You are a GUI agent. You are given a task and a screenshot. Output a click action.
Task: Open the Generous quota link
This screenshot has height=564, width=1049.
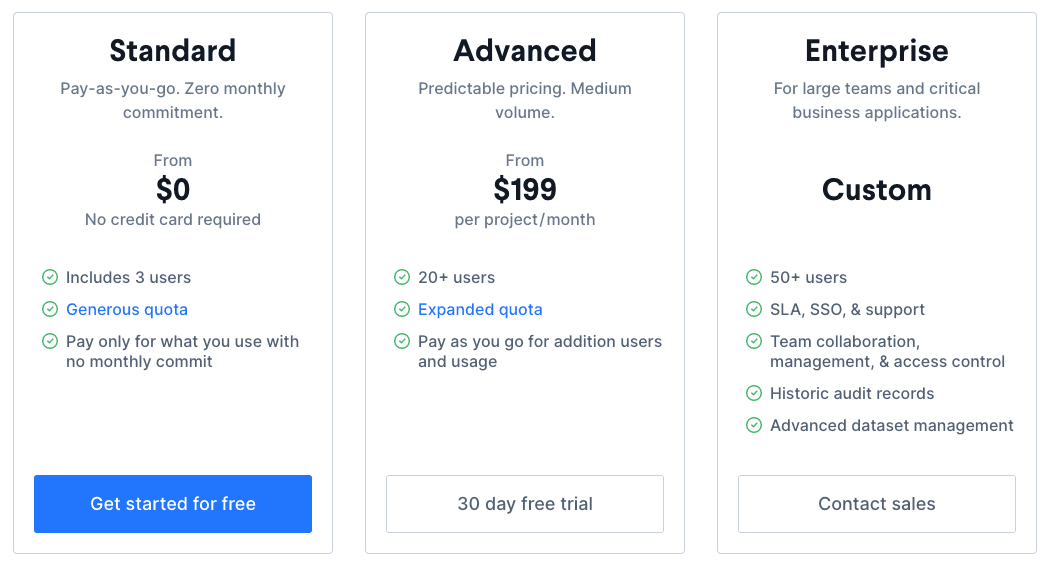[x=127, y=309]
